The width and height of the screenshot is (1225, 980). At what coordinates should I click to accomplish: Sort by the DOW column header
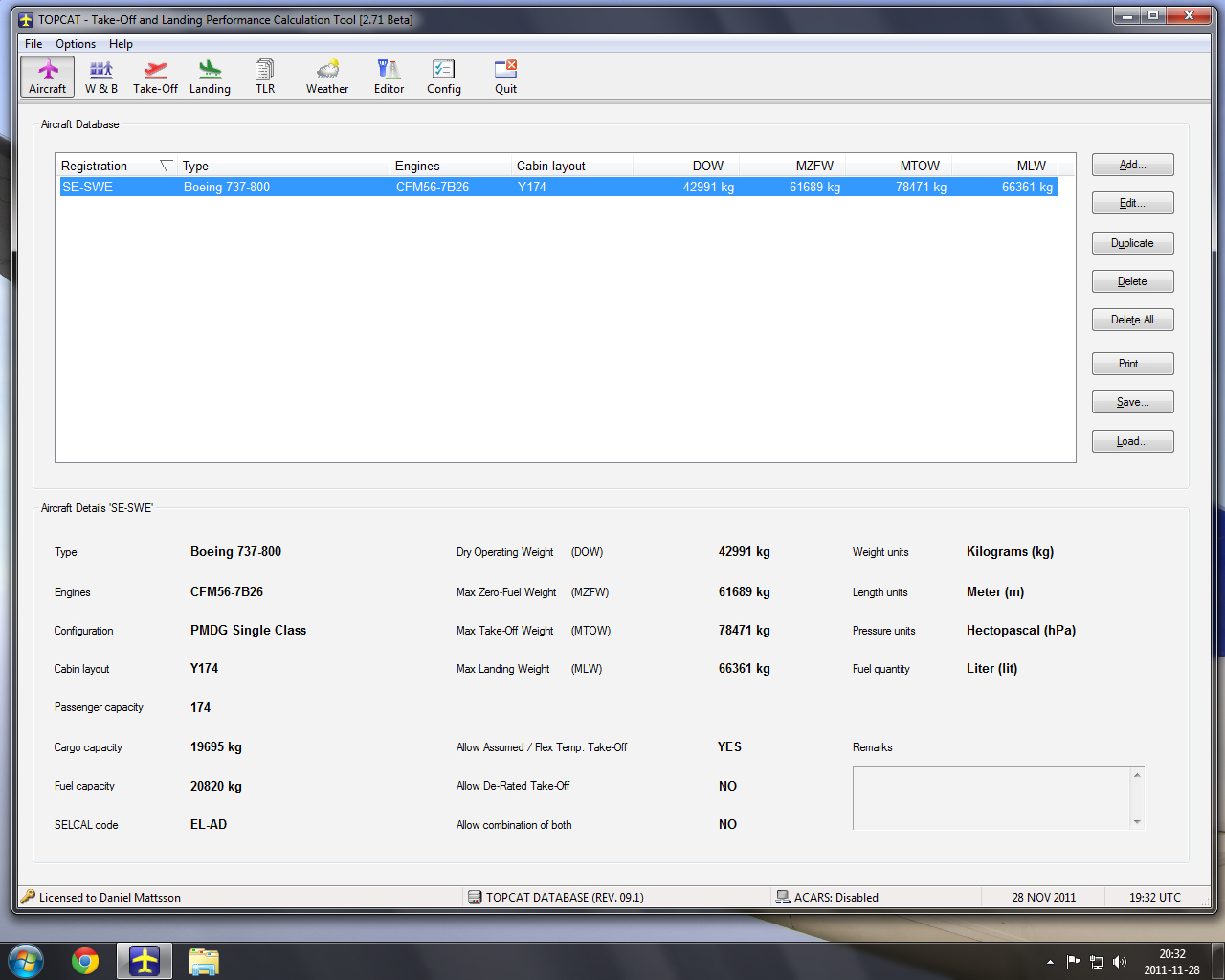686,166
